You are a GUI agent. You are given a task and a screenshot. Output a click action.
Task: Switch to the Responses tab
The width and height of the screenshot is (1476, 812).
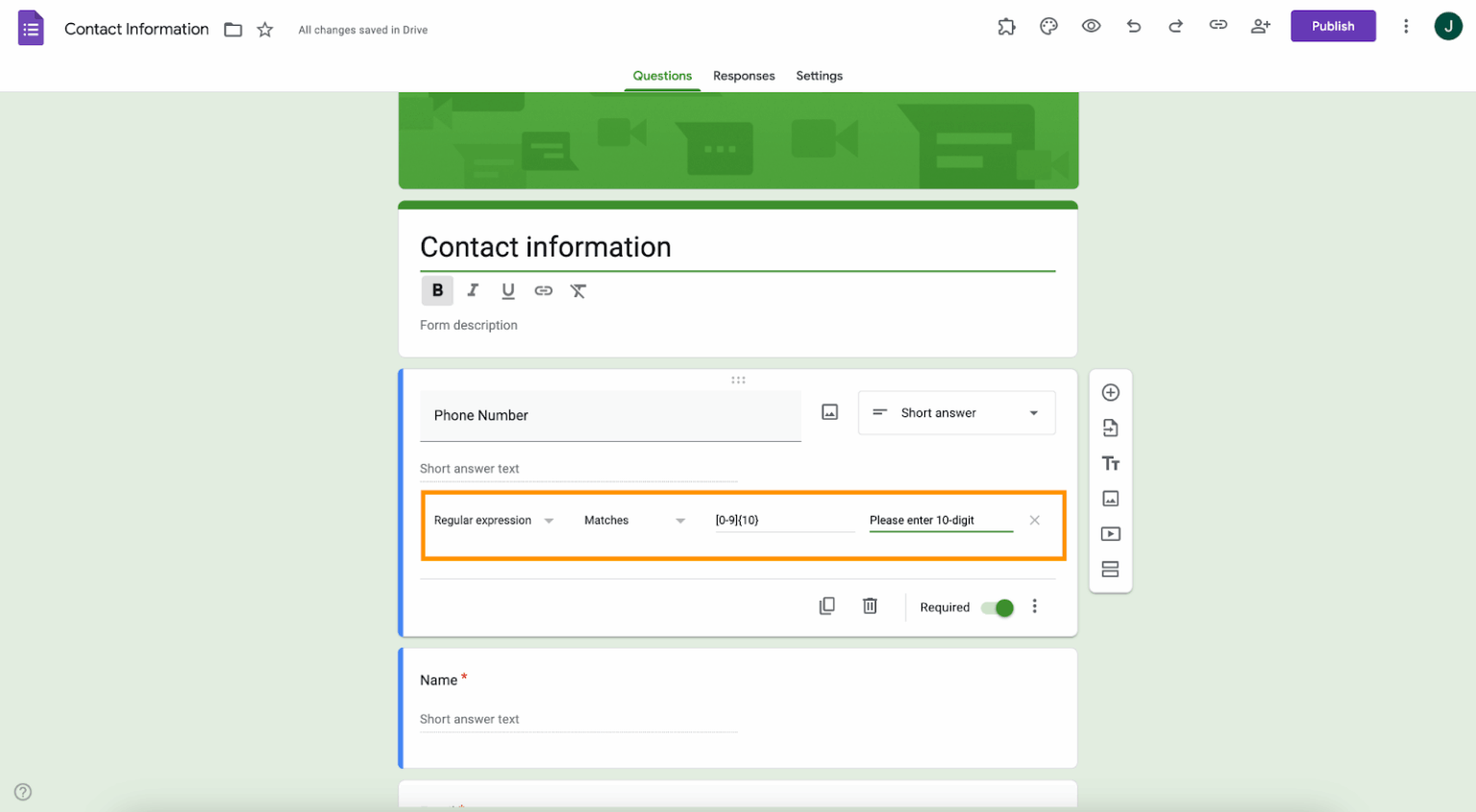744,76
